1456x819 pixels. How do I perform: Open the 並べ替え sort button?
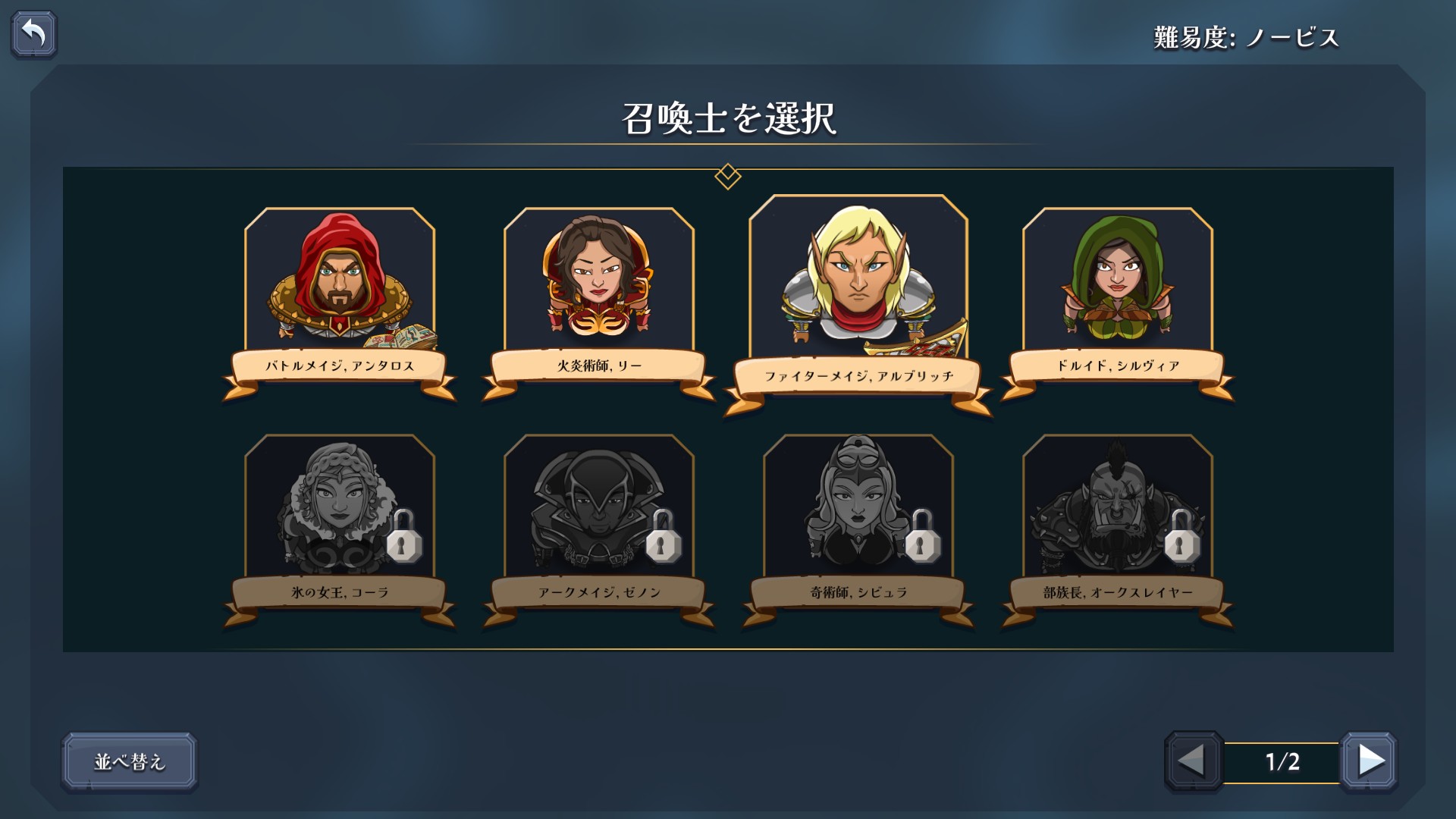[129, 762]
